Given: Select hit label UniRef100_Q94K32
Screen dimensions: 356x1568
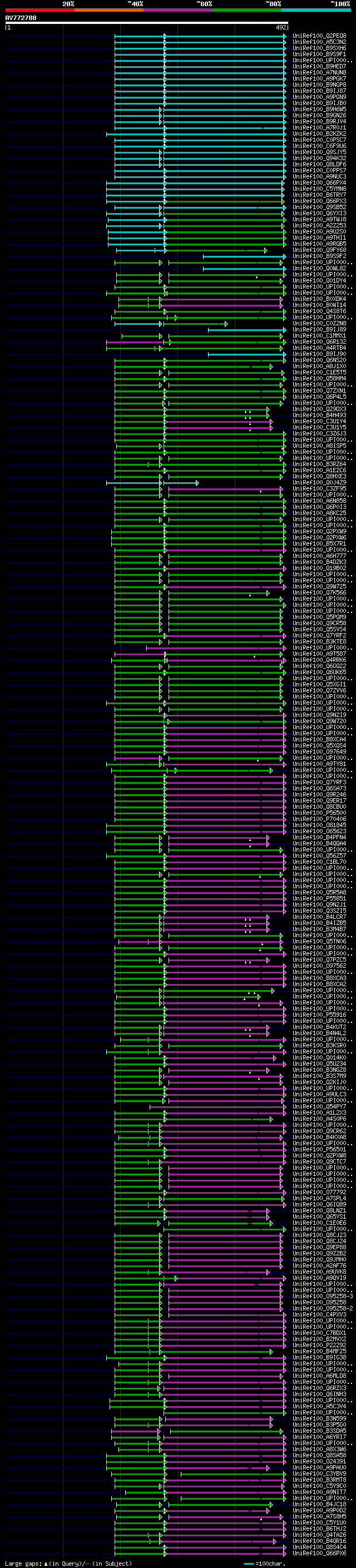Looking at the screenshot, I should coord(319,159).
